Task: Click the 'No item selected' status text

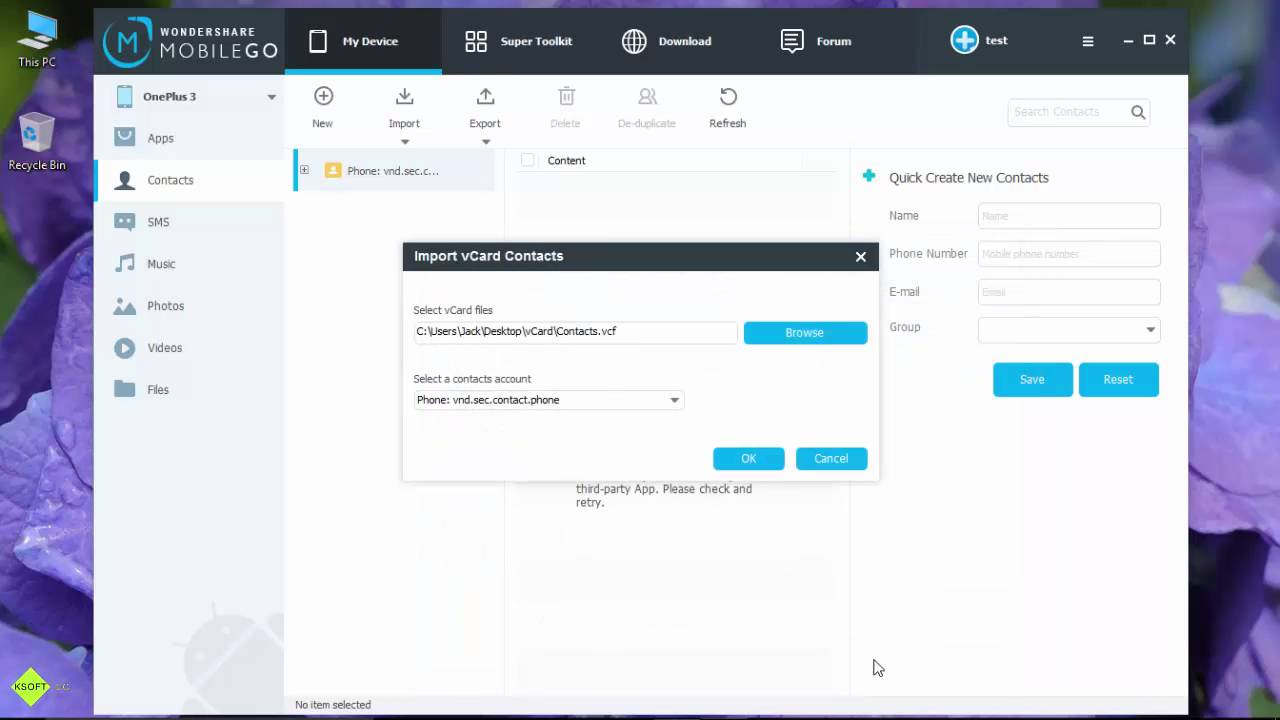Action: [333, 705]
